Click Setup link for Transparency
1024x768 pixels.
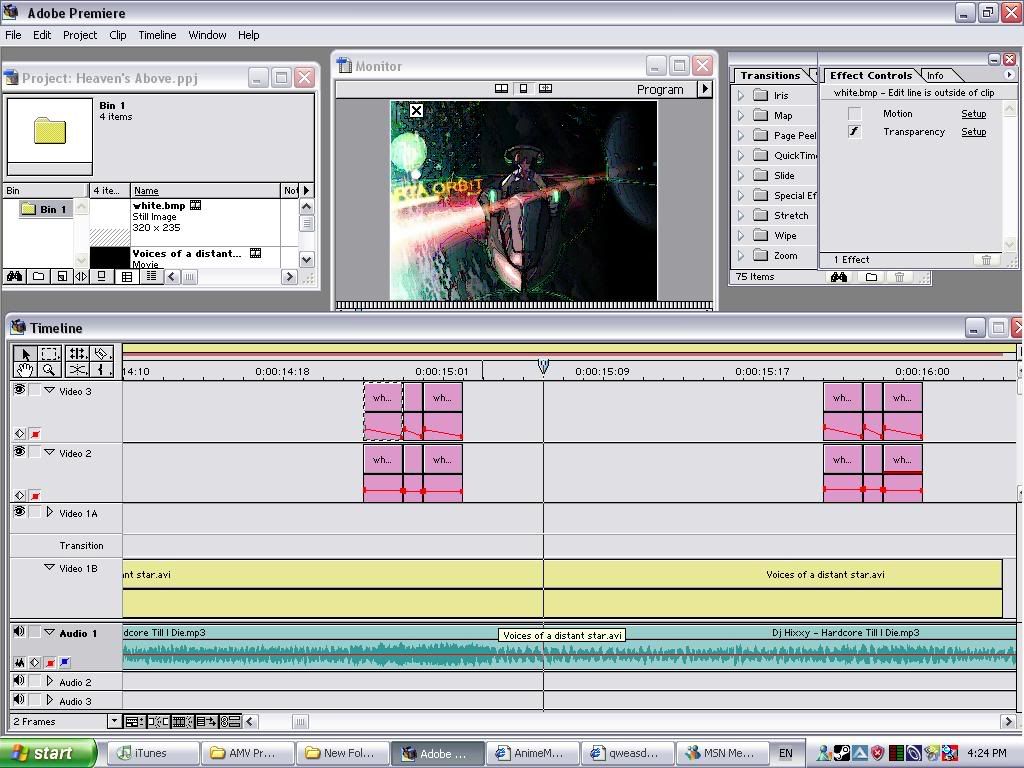click(x=973, y=132)
